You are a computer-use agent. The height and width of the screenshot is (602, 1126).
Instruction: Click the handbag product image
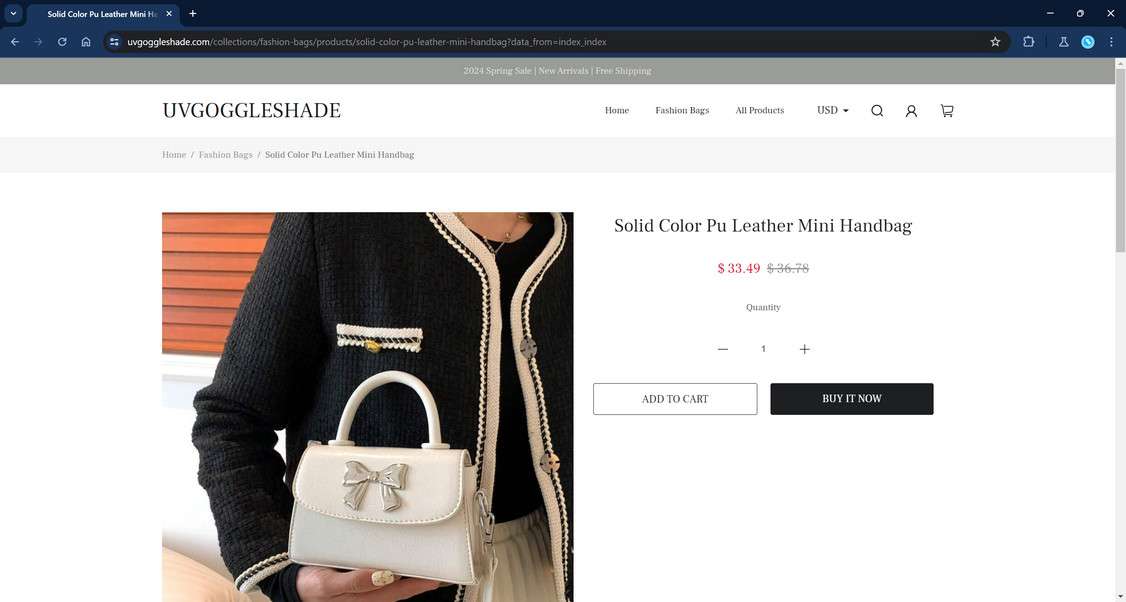(368, 407)
